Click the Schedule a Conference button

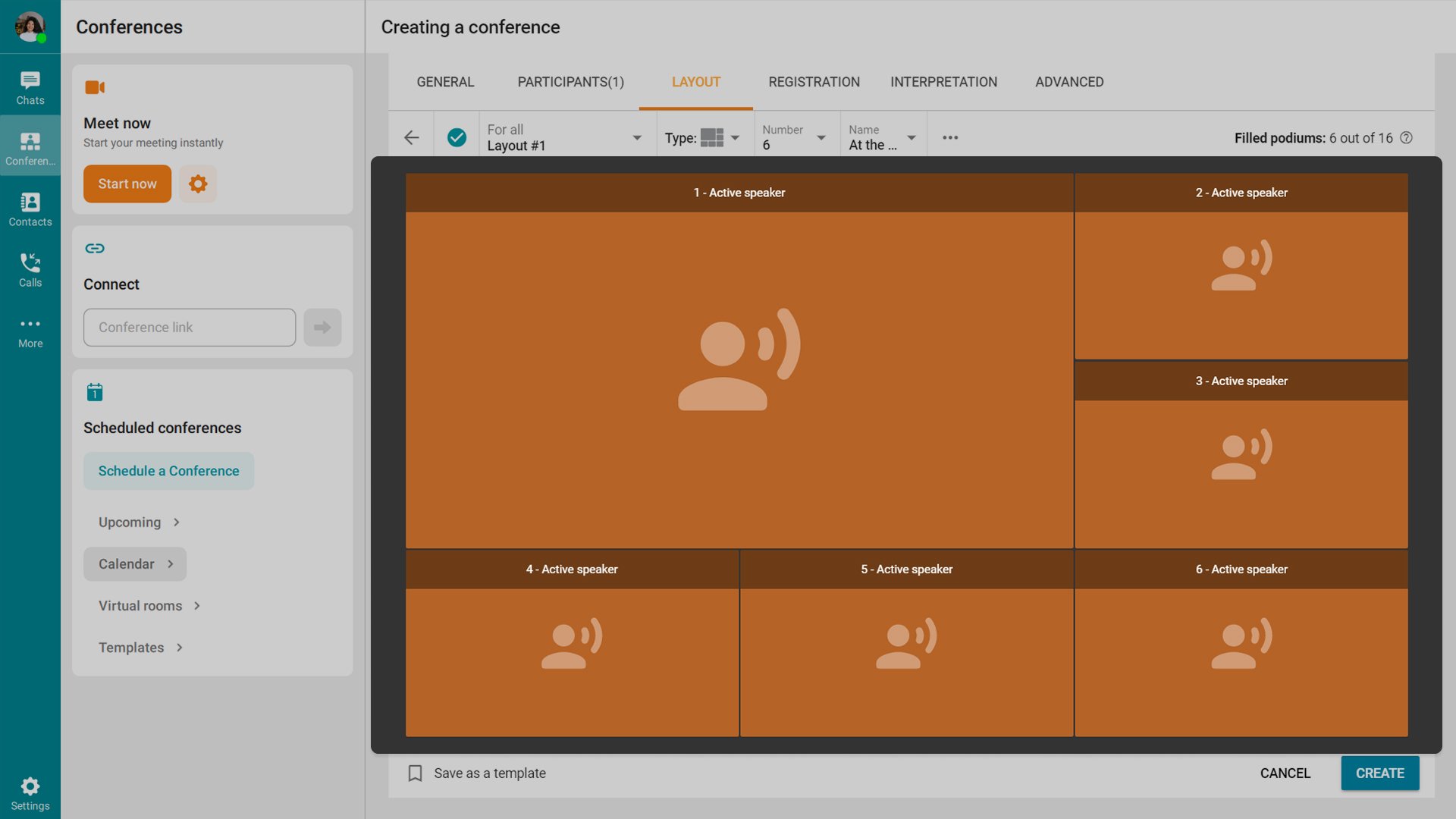(x=168, y=471)
